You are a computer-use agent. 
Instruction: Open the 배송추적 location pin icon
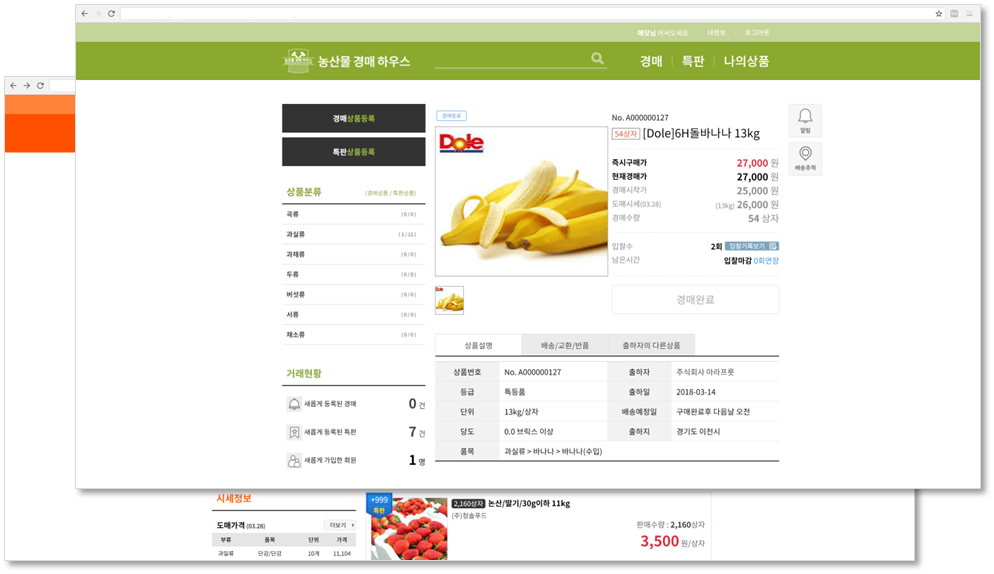tap(805, 159)
